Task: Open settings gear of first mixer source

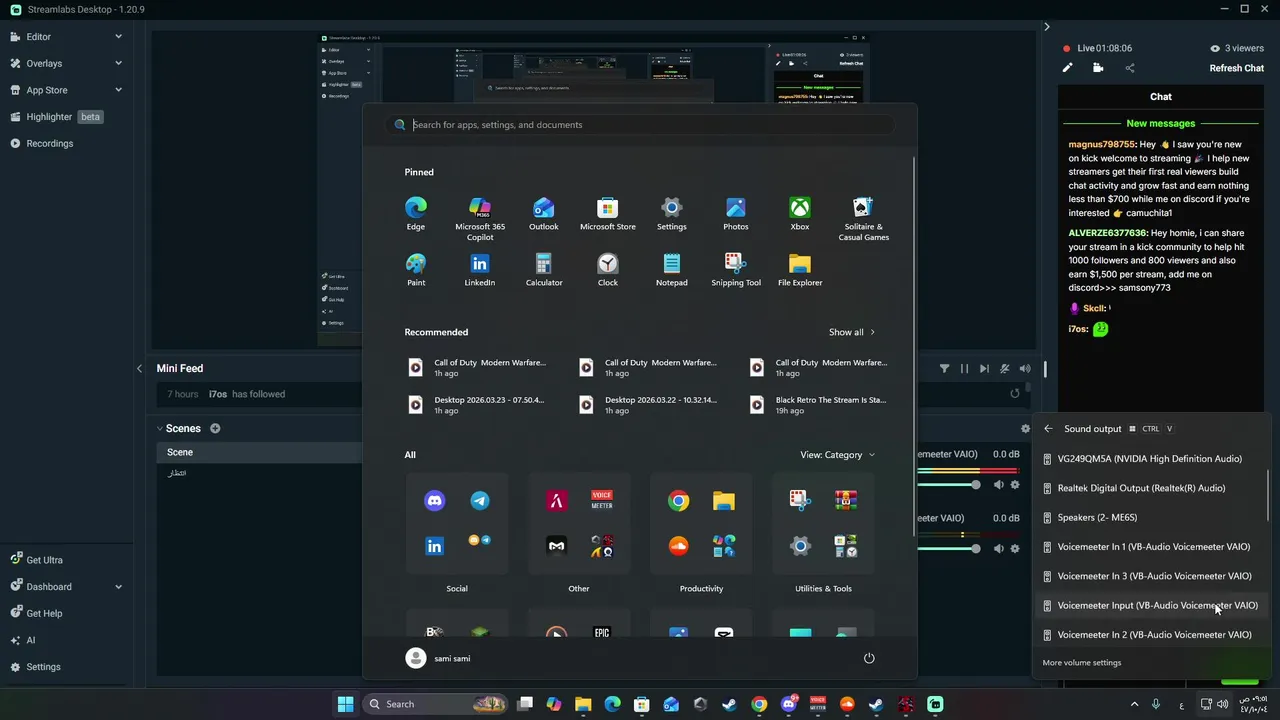Action: point(1015,485)
